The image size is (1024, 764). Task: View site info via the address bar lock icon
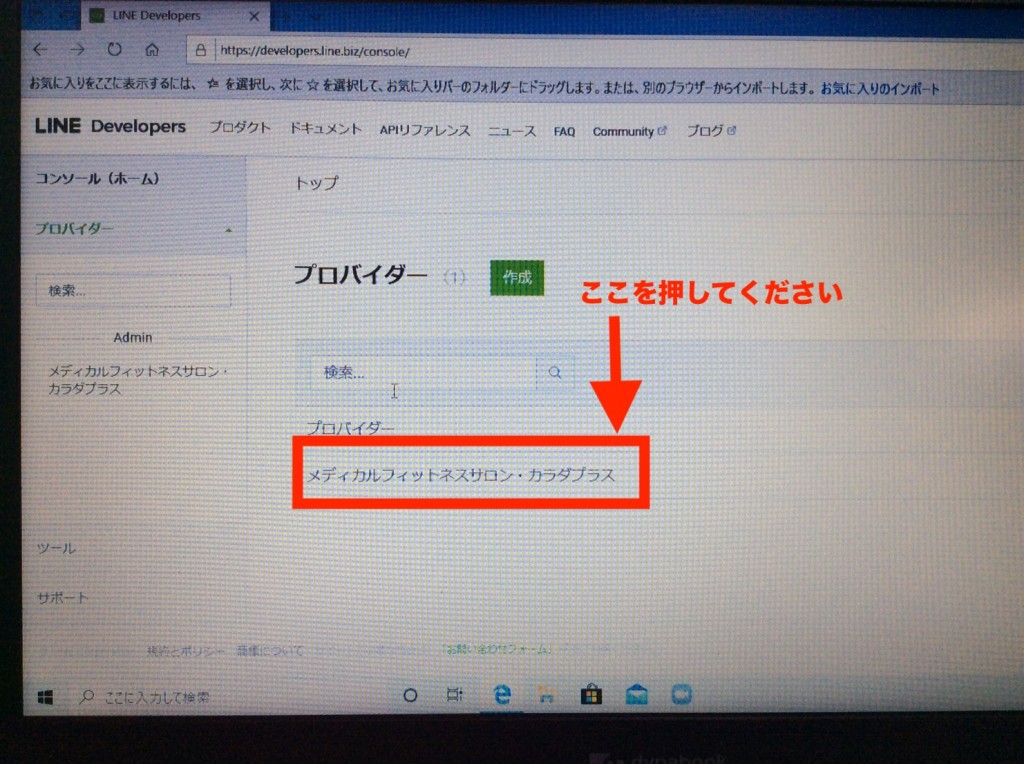201,50
